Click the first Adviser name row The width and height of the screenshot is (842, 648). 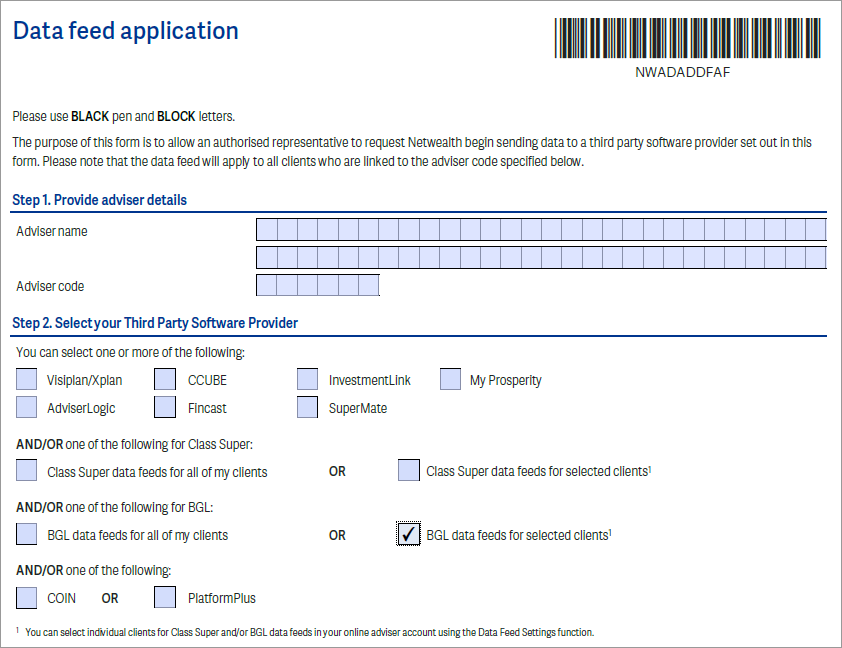pyautogui.click(x=540, y=229)
